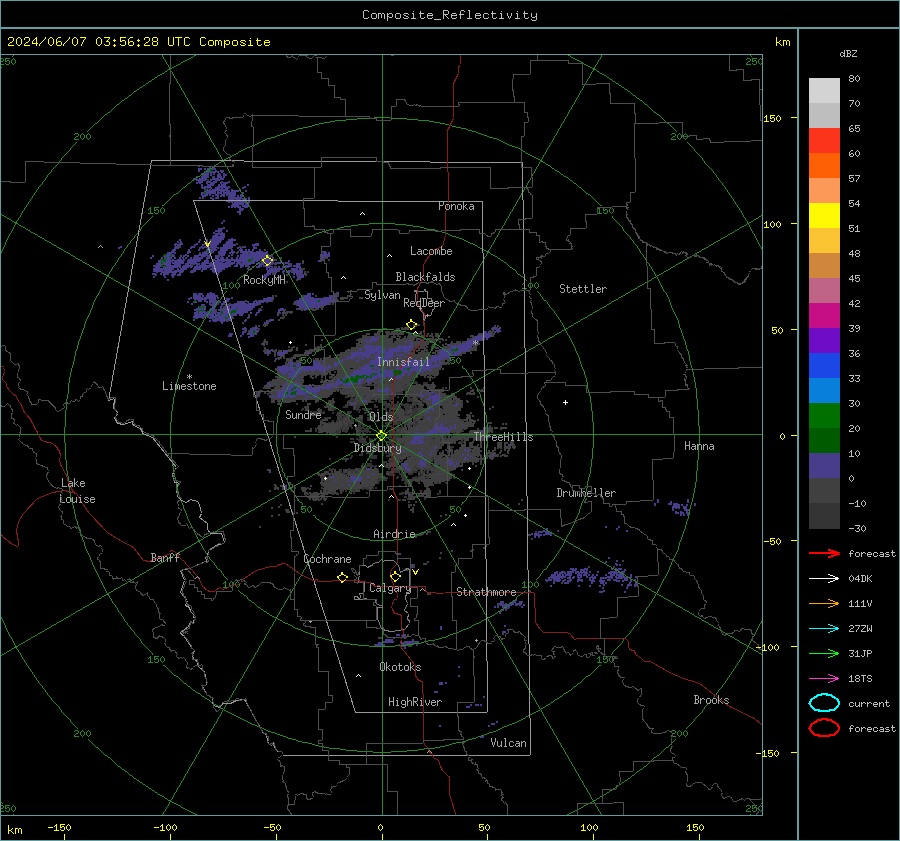
Task: Click the 150 km tick label on right axis
Action: [x=772, y=118]
